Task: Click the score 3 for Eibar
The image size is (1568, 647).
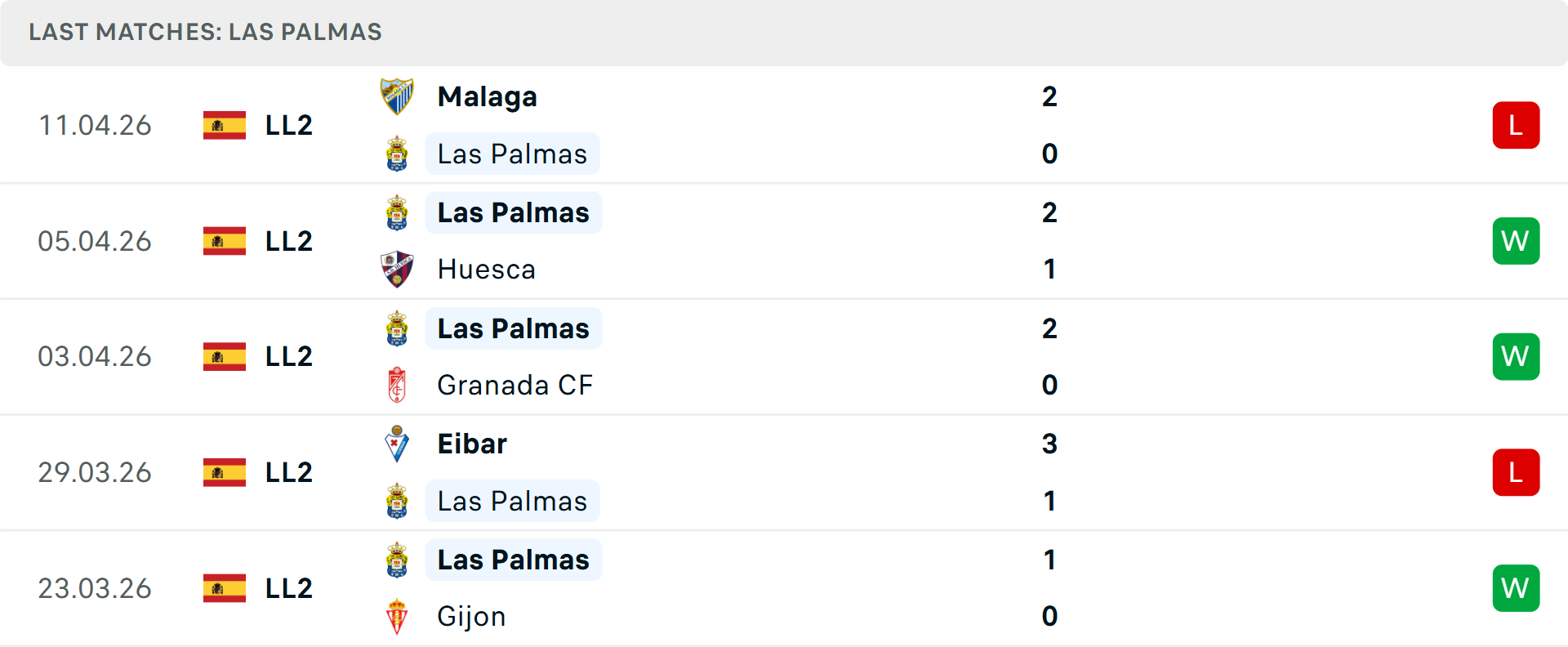Action: point(1049,444)
